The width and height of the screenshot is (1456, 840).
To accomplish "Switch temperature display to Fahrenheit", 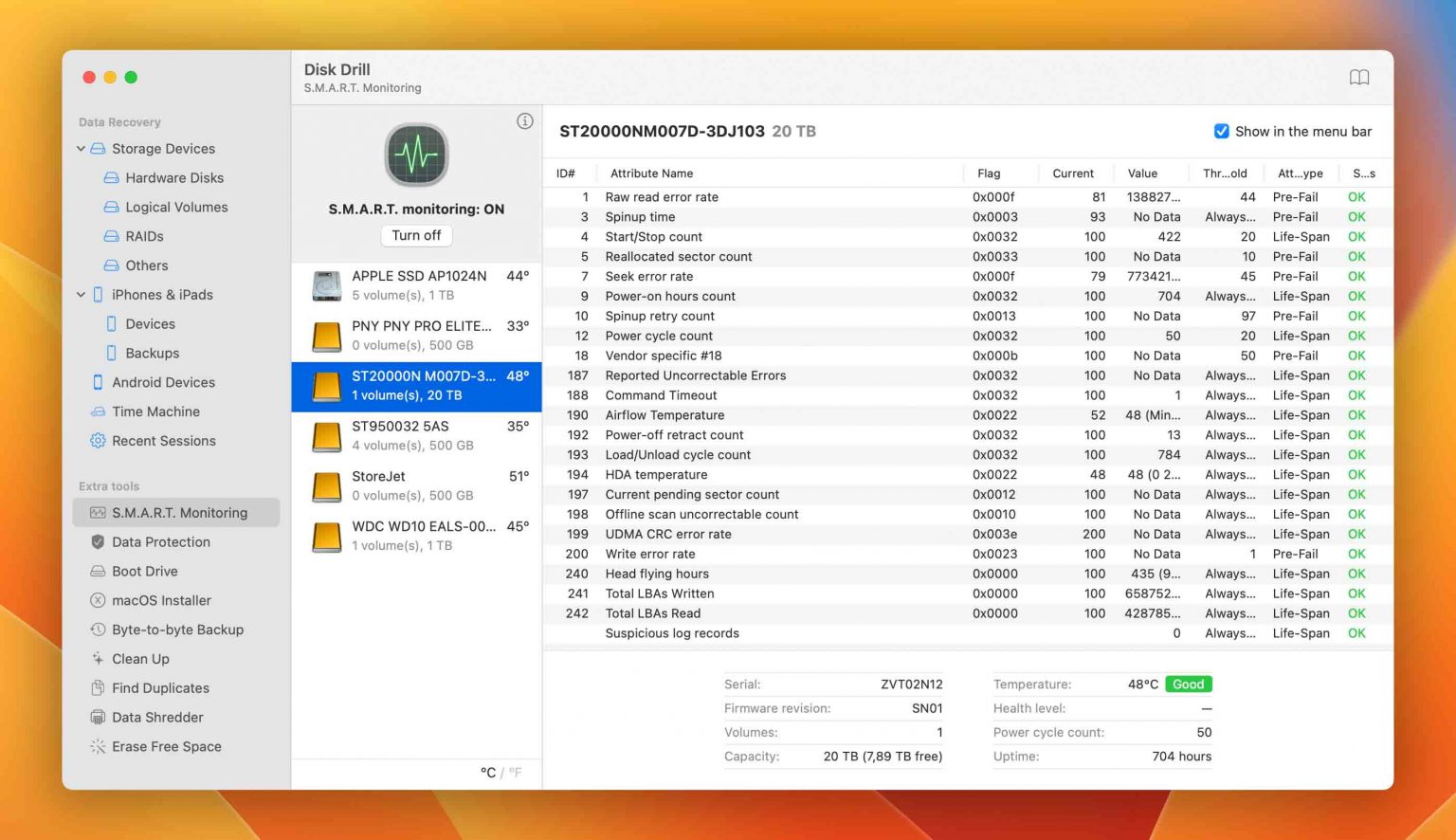I will point(514,773).
